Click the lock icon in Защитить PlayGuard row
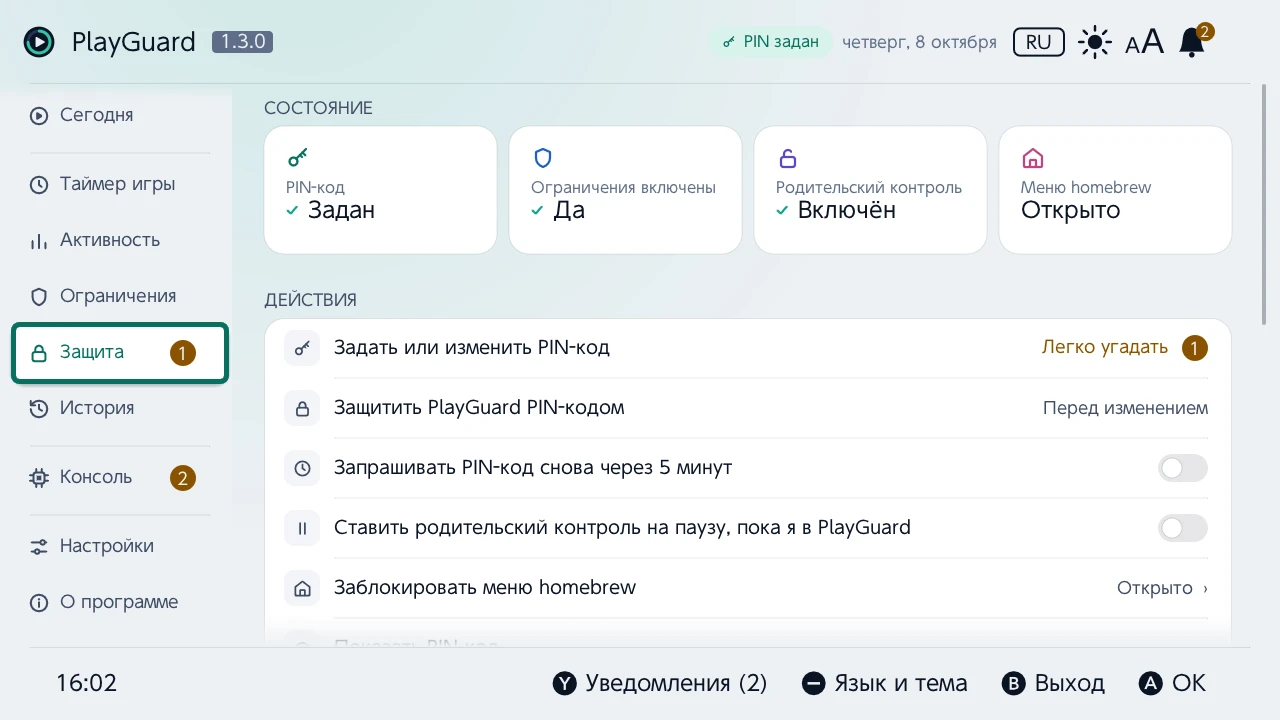Screen dimensions: 1280x720 (x=302, y=408)
